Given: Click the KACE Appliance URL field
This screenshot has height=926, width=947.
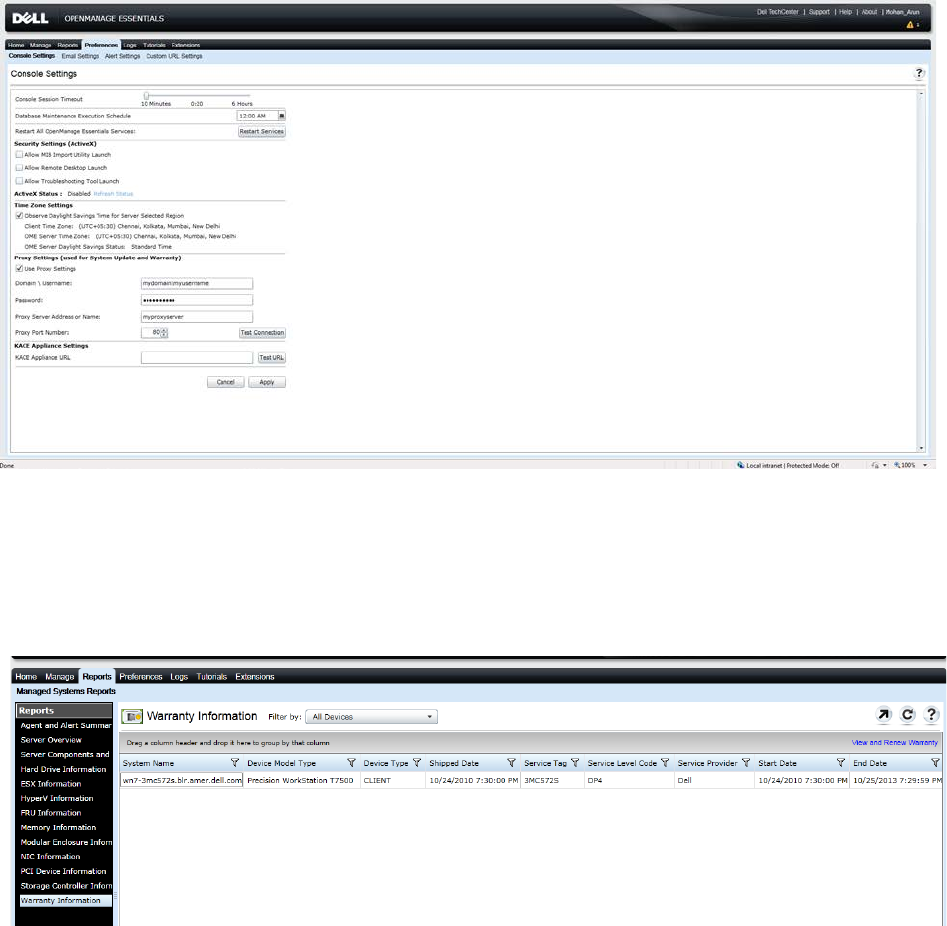Looking at the screenshot, I should tap(197, 358).
